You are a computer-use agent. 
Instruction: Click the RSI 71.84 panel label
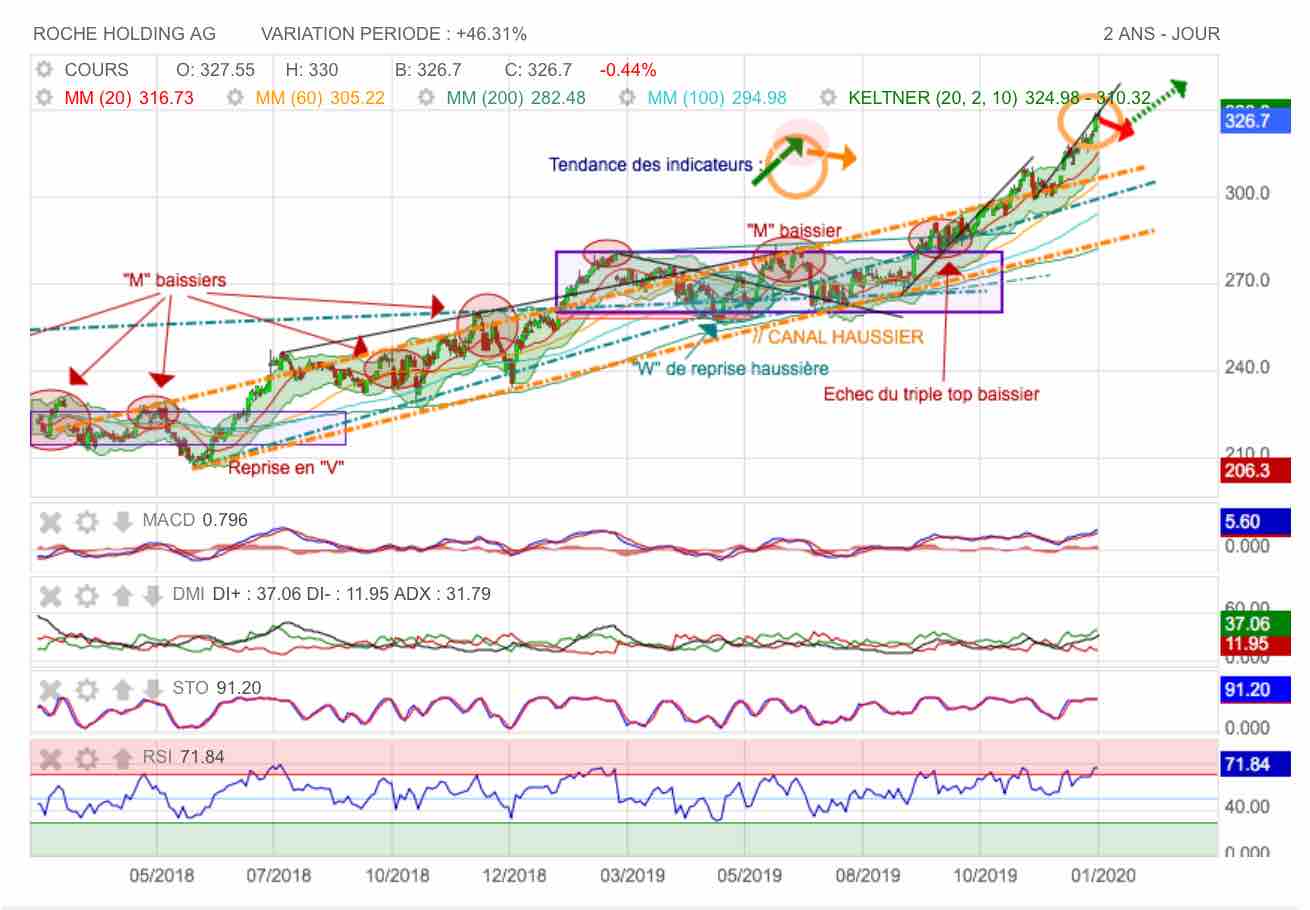[183, 758]
